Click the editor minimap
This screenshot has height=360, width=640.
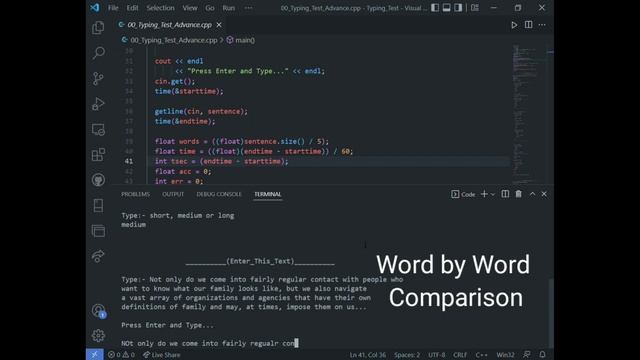click(x=529, y=114)
